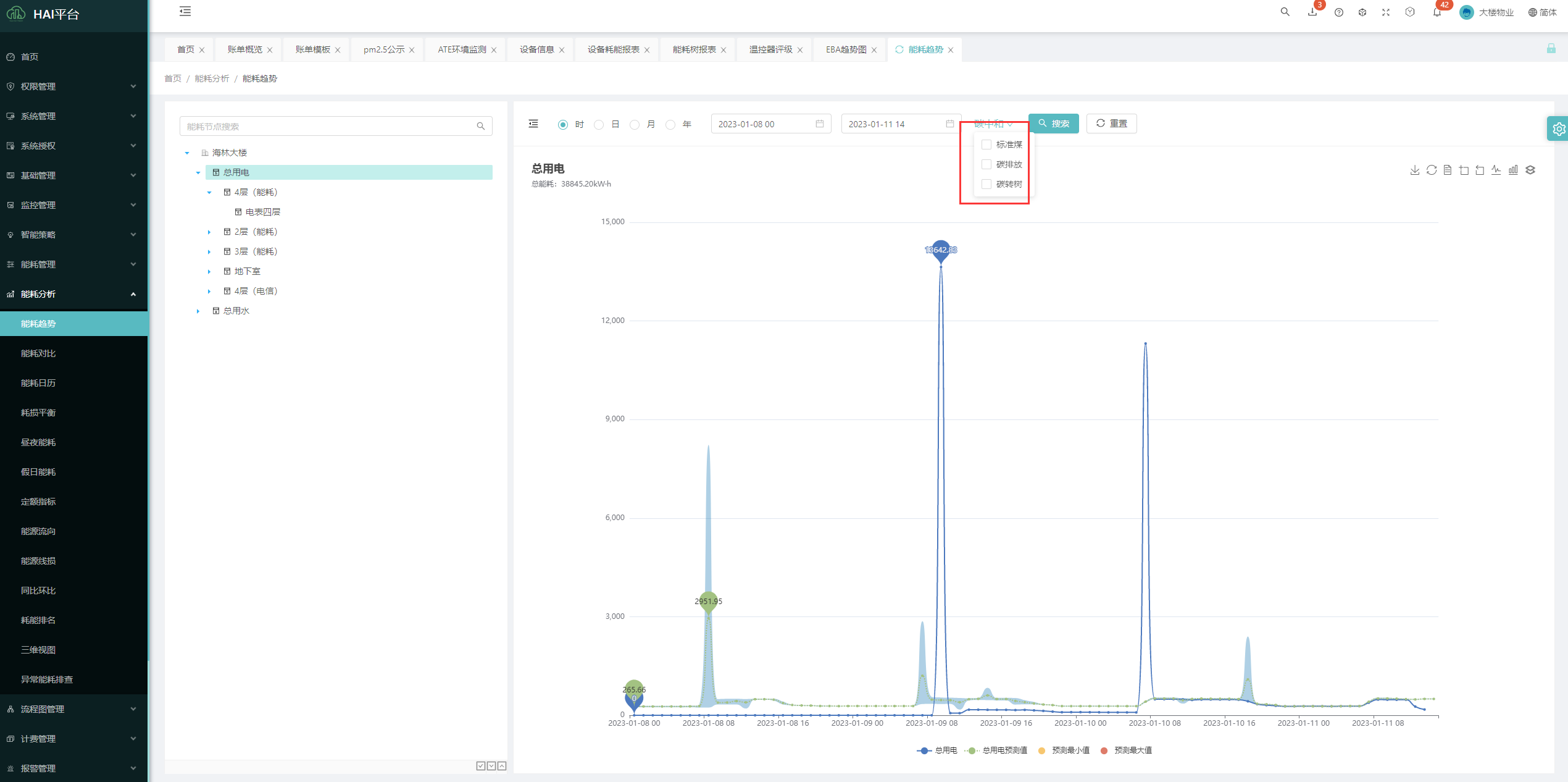
Task: Click the user avatar icon
Action: click(1466, 12)
